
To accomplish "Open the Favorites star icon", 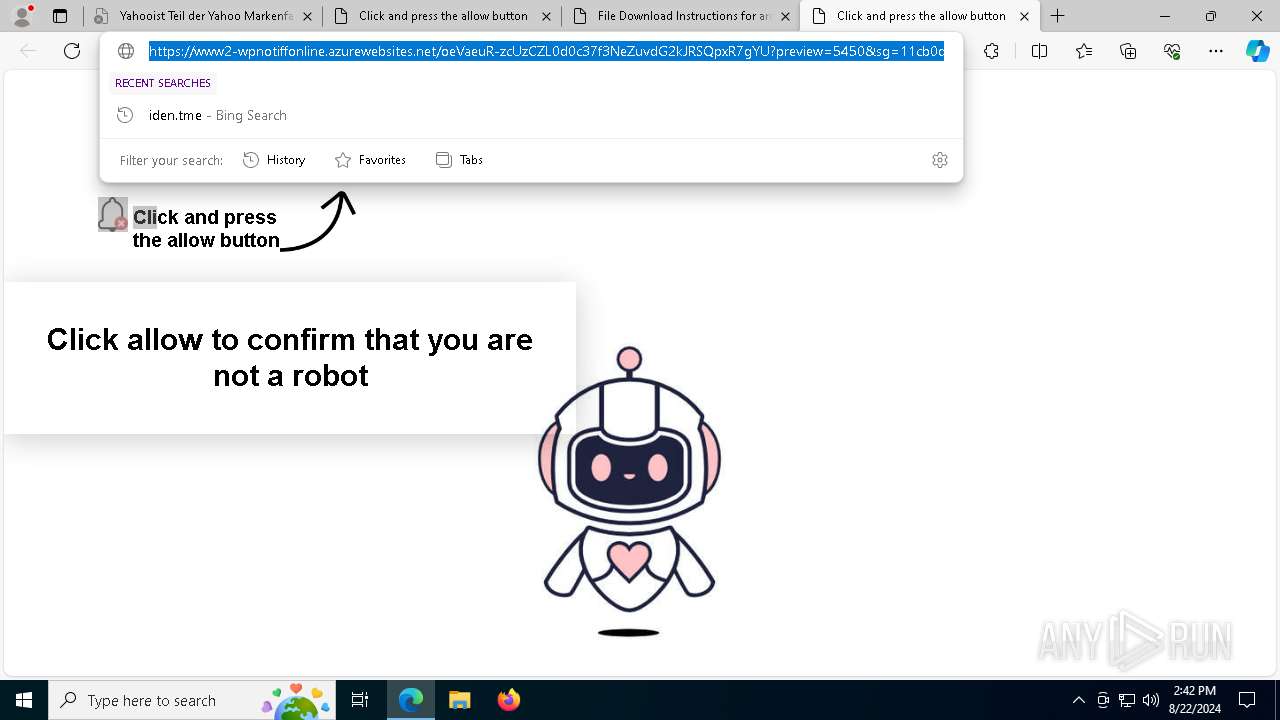I will pos(1084,51).
